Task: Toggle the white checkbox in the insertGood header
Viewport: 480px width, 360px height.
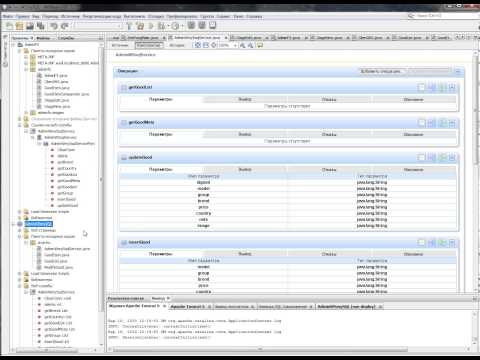Action: tap(422, 242)
